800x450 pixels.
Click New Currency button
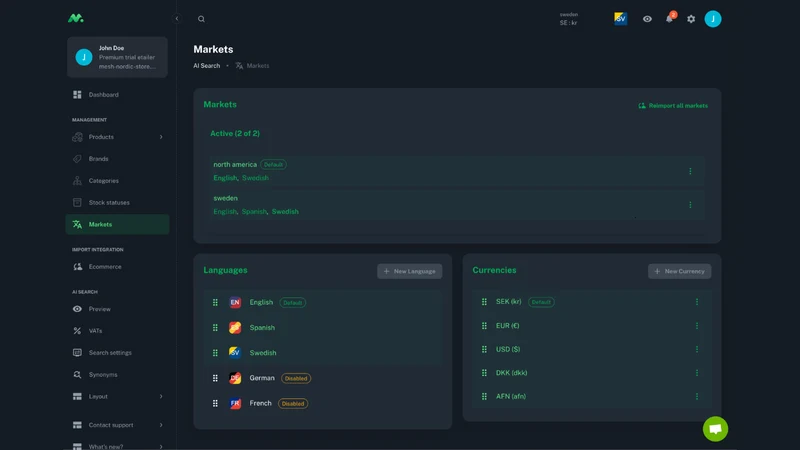(680, 271)
